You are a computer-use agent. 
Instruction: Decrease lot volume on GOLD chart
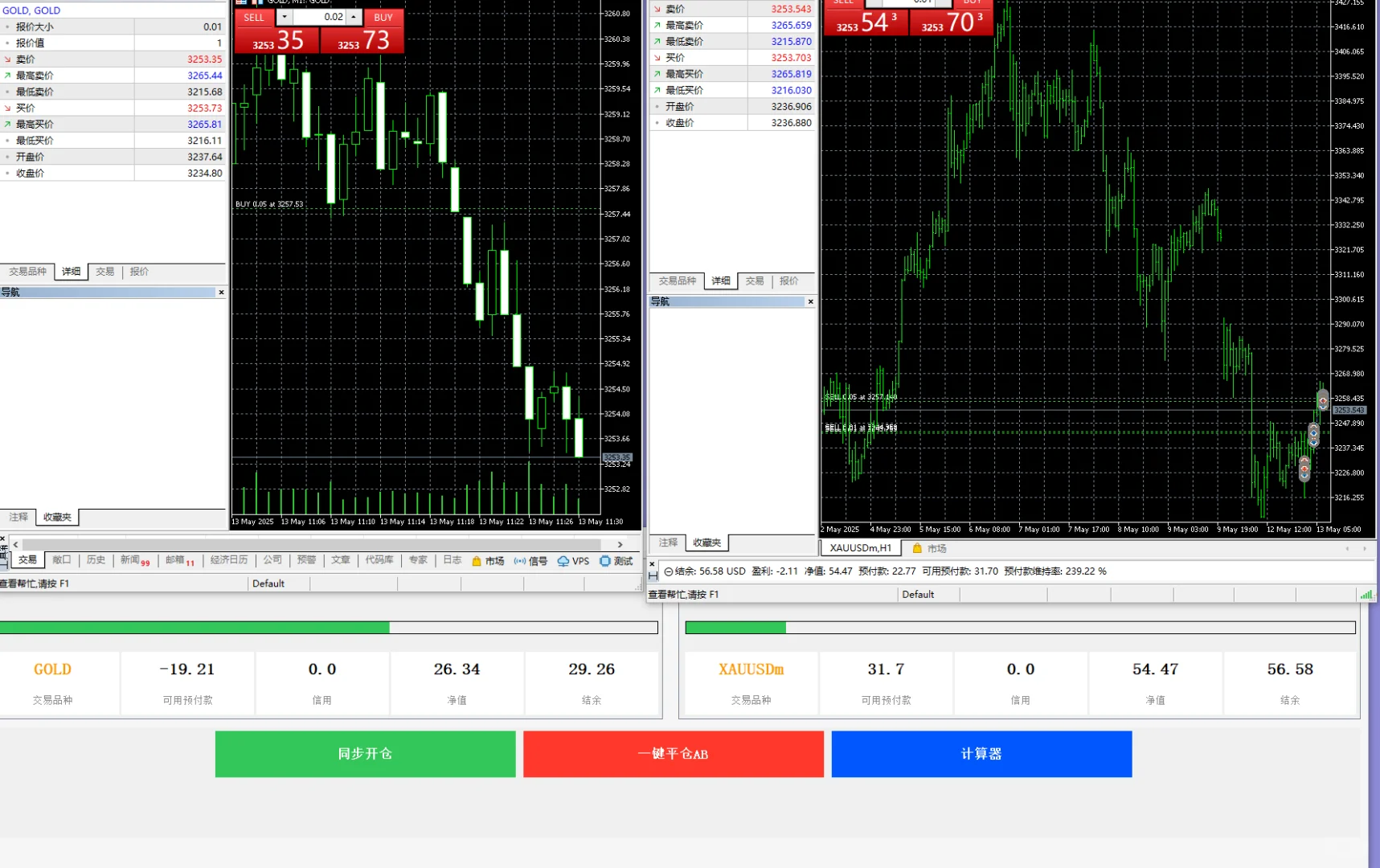coord(285,17)
